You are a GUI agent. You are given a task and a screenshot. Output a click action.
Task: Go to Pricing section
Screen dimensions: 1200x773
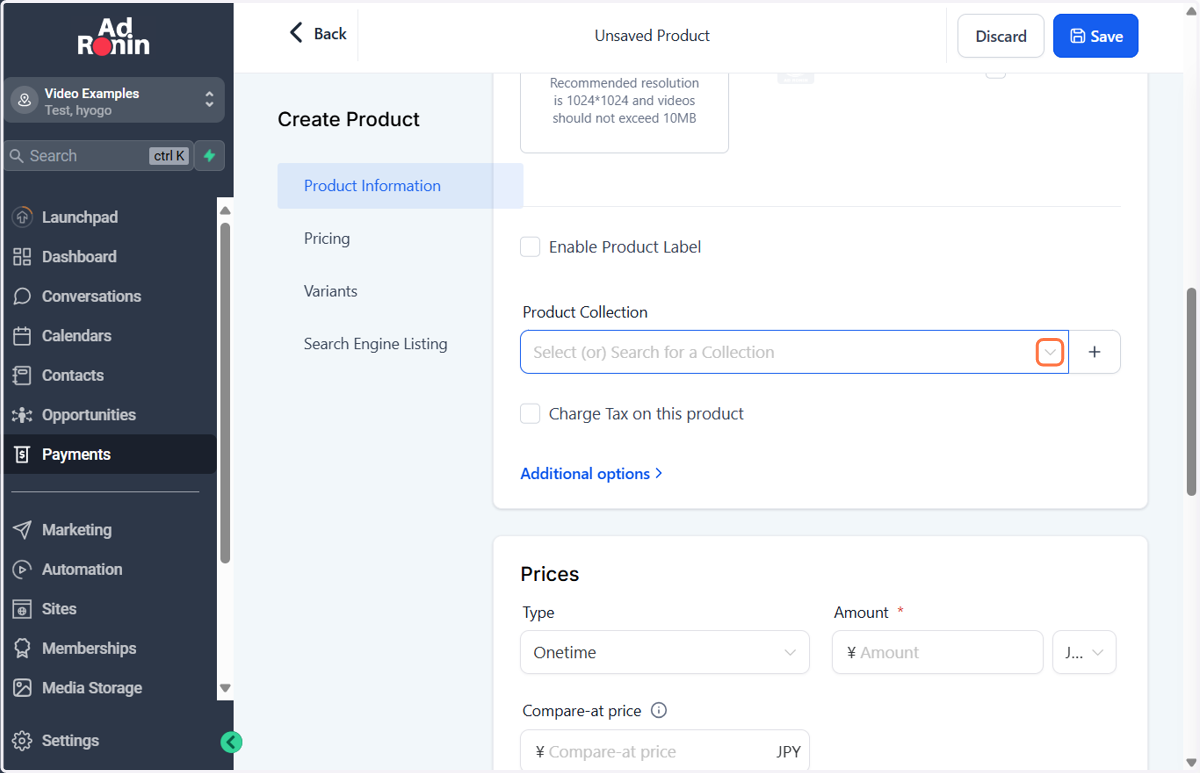[x=327, y=239]
